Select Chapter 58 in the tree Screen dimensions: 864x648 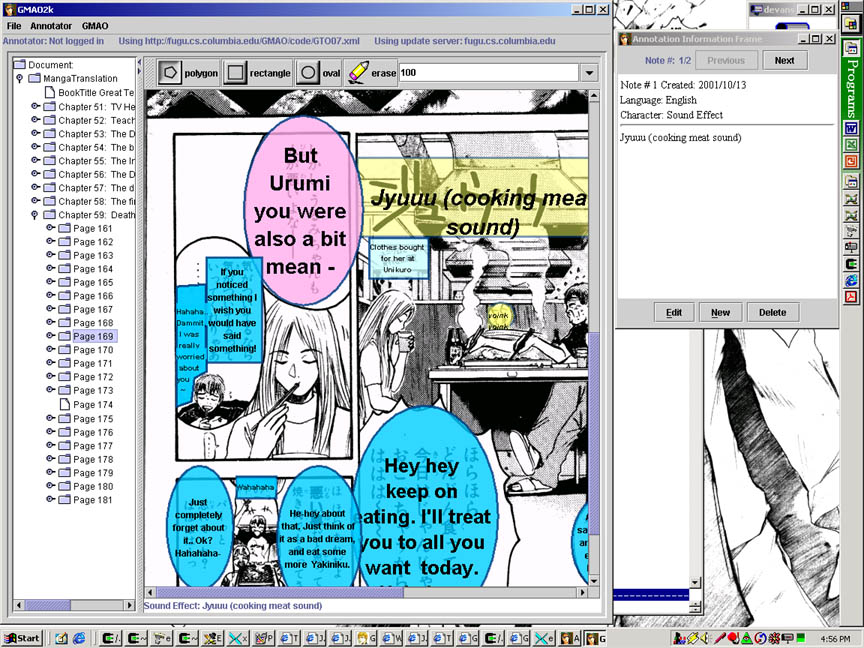pyautogui.click(x=89, y=201)
